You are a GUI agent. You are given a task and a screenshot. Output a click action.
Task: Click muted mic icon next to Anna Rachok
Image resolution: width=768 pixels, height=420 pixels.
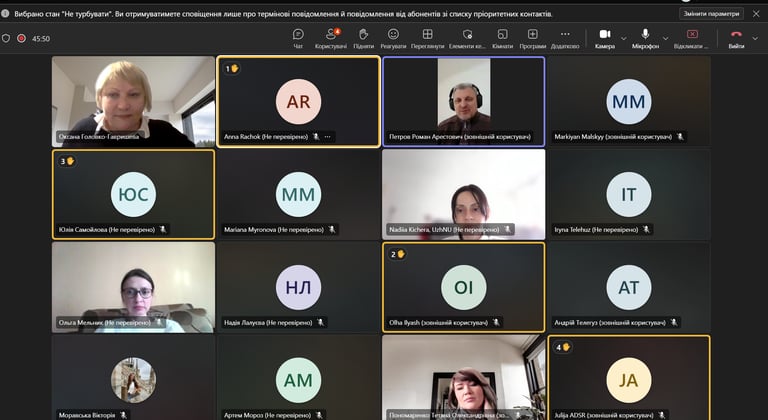[x=316, y=137]
